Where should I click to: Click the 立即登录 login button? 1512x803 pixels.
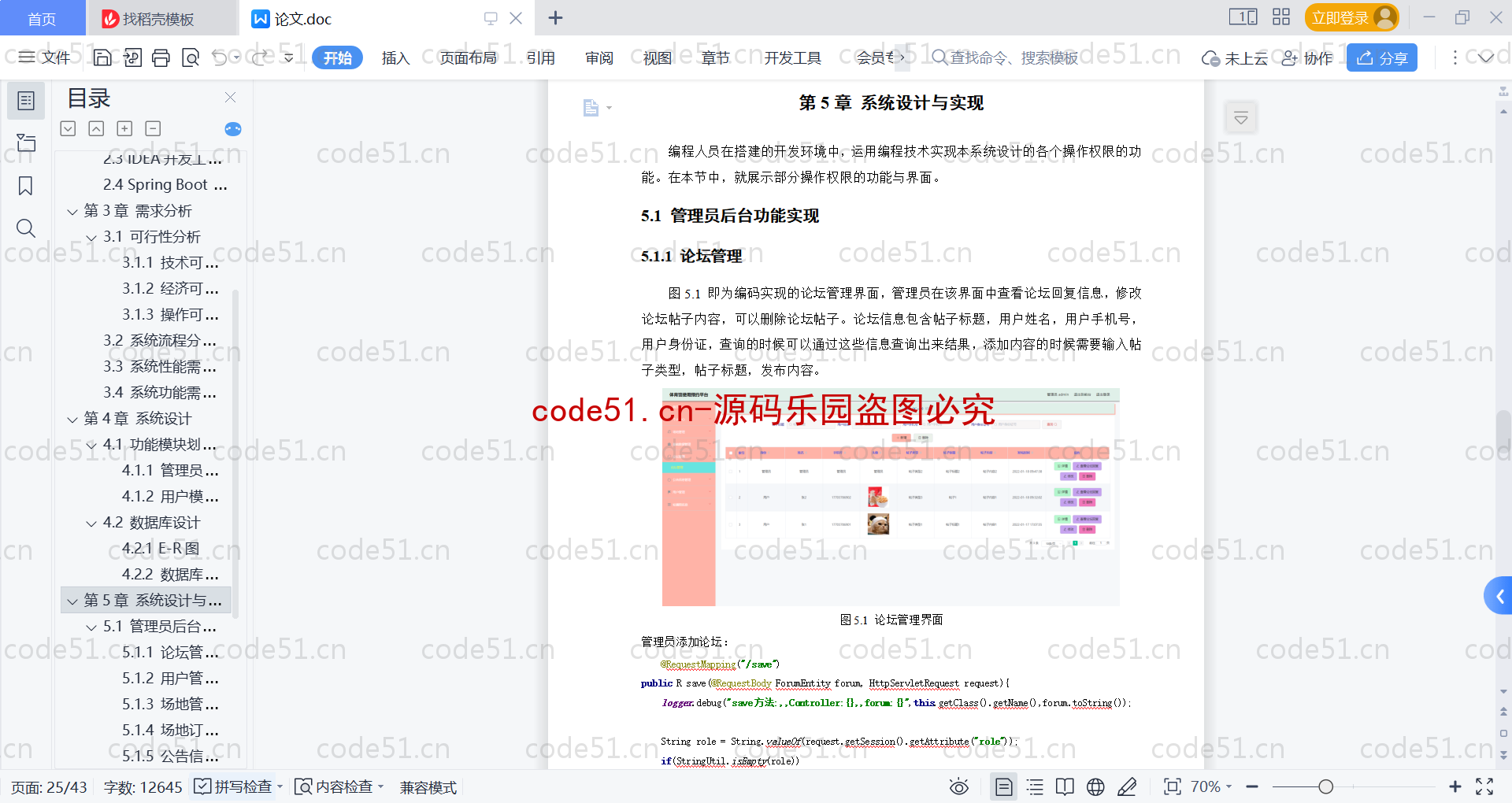[1351, 17]
